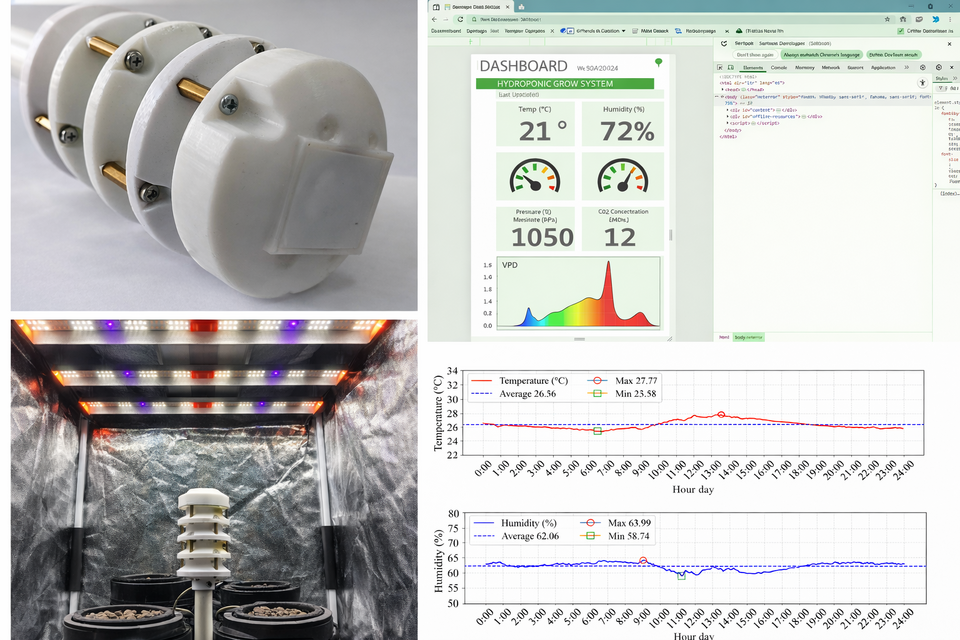
Task: Expand the head node in DOM tree
Action: coord(722,89)
